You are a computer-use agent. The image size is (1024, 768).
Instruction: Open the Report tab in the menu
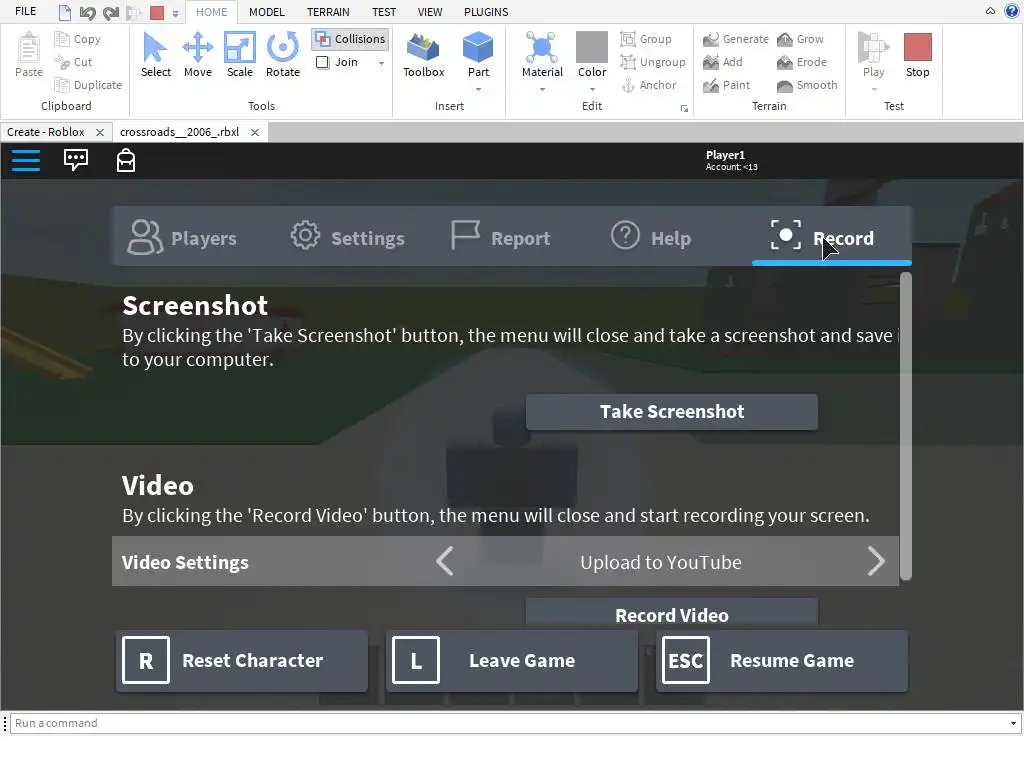tap(501, 236)
